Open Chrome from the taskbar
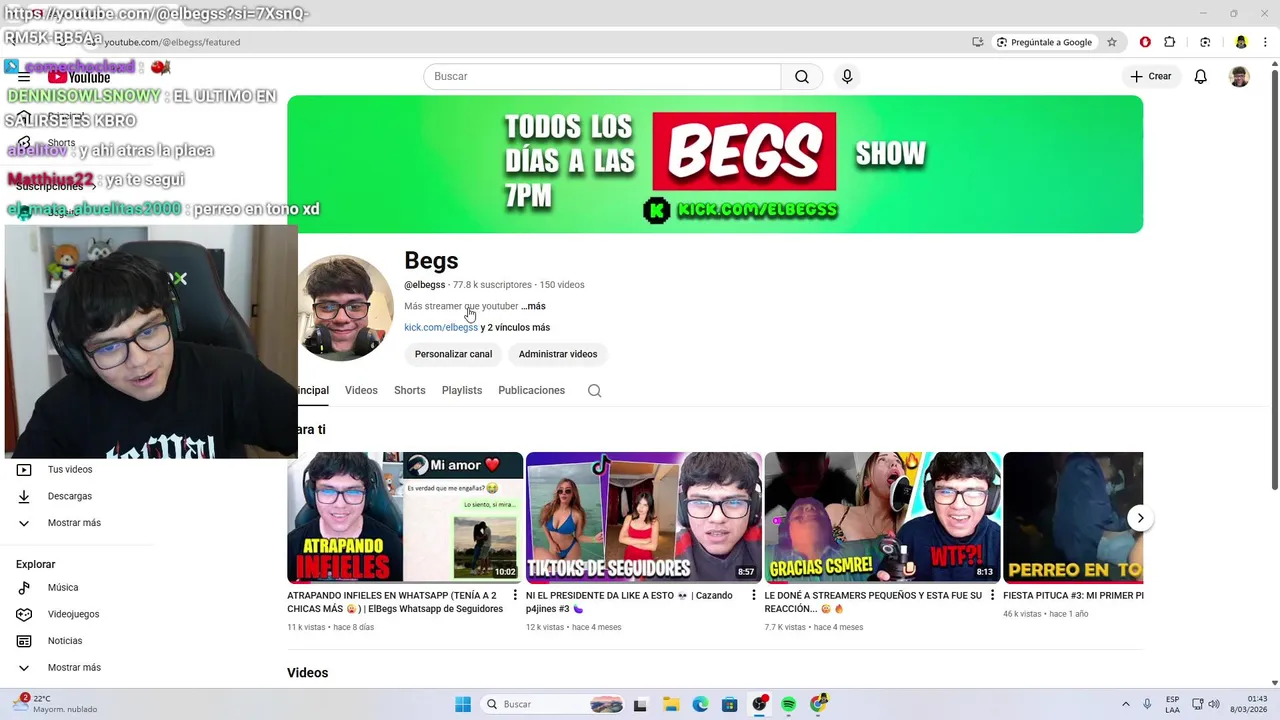 pos(819,704)
